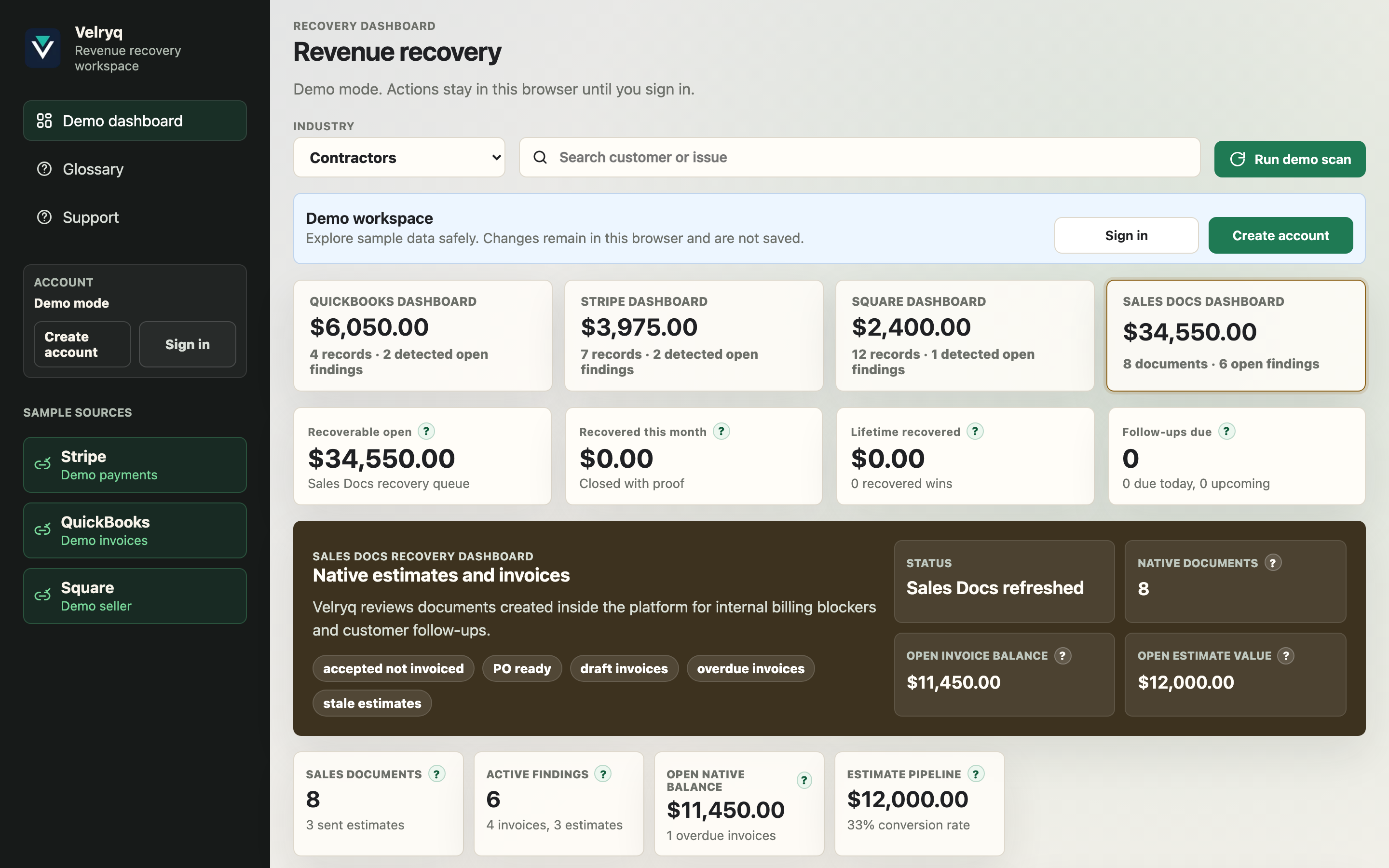Open help for Open Native Balance
The image size is (1389, 868).
804,780
